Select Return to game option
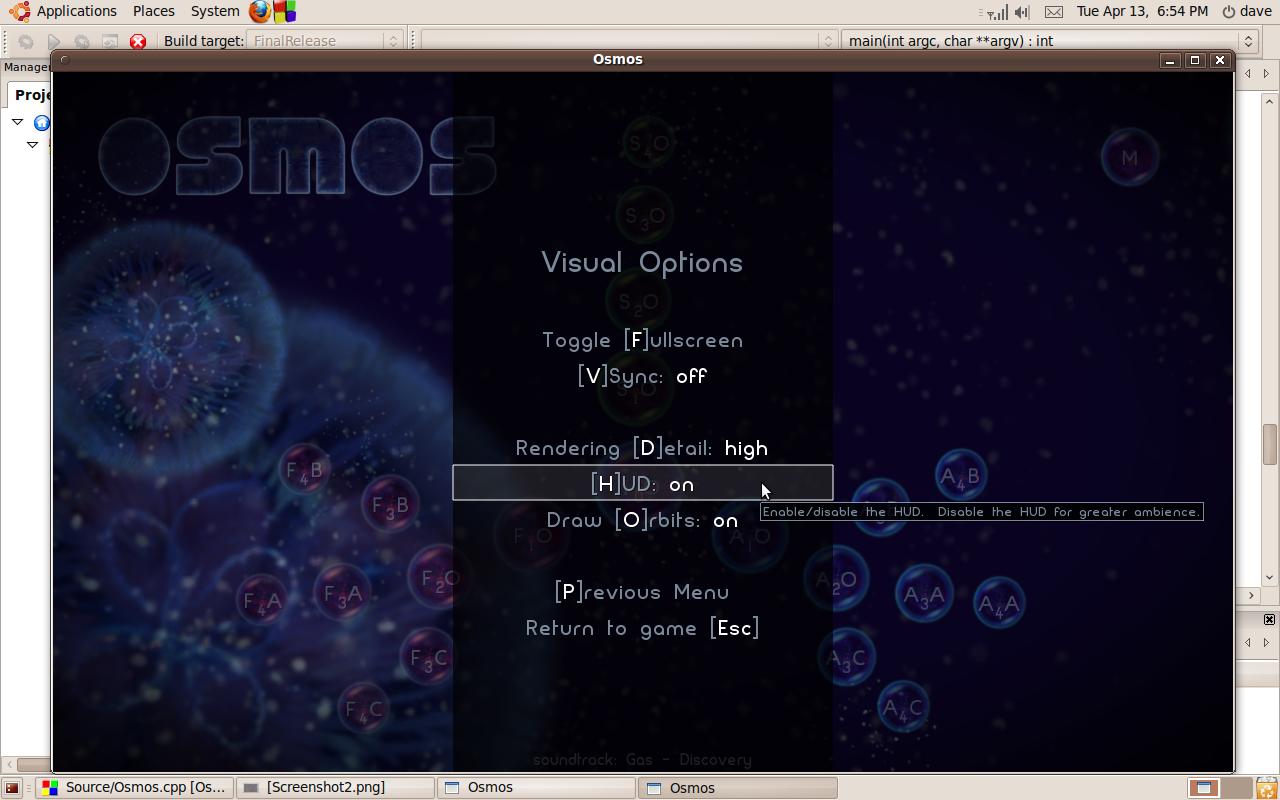This screenshot has width=1280, height=800. coord(642,628)
